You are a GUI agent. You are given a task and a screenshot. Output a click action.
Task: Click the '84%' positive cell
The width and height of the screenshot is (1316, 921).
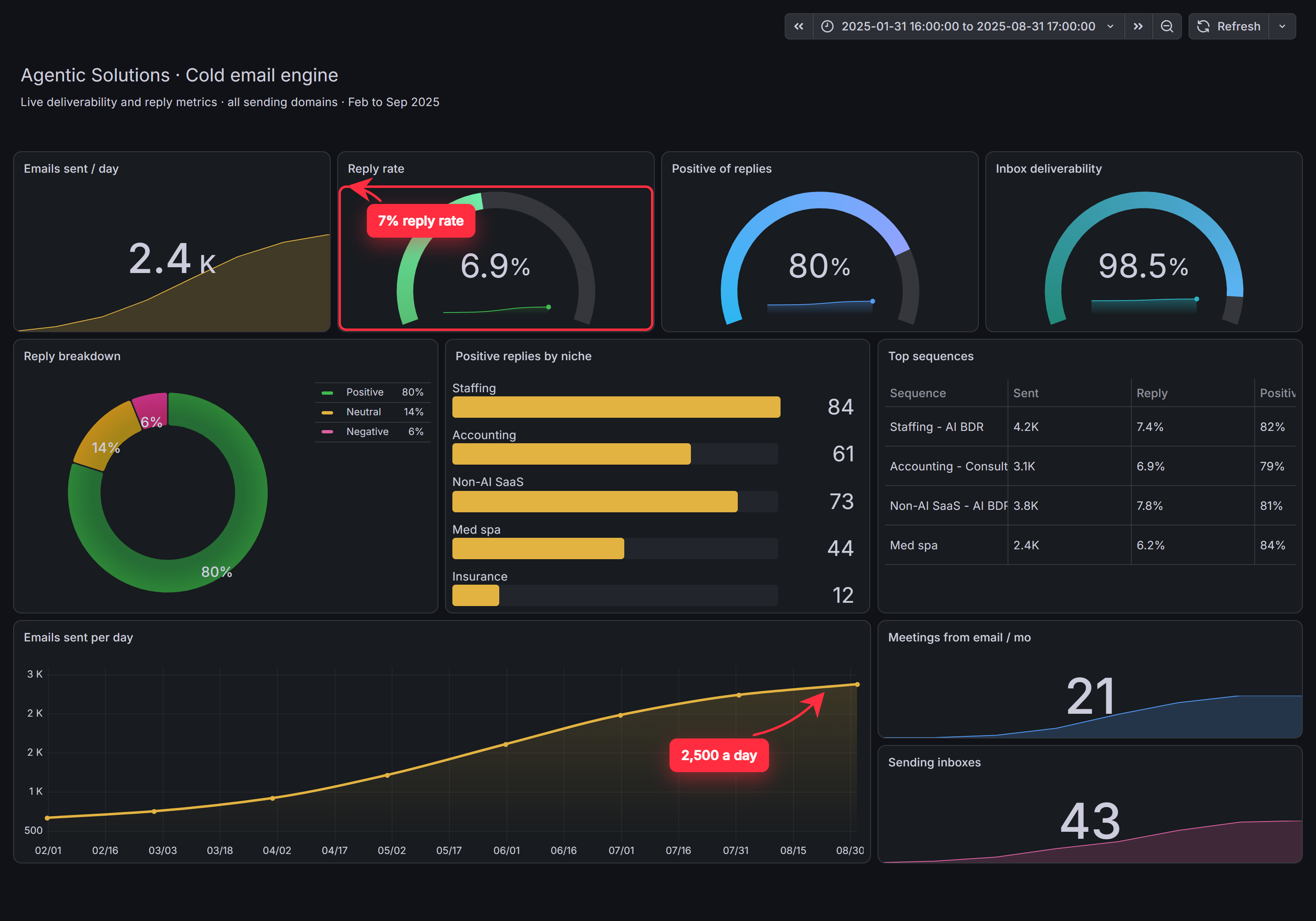point(1275,546)
